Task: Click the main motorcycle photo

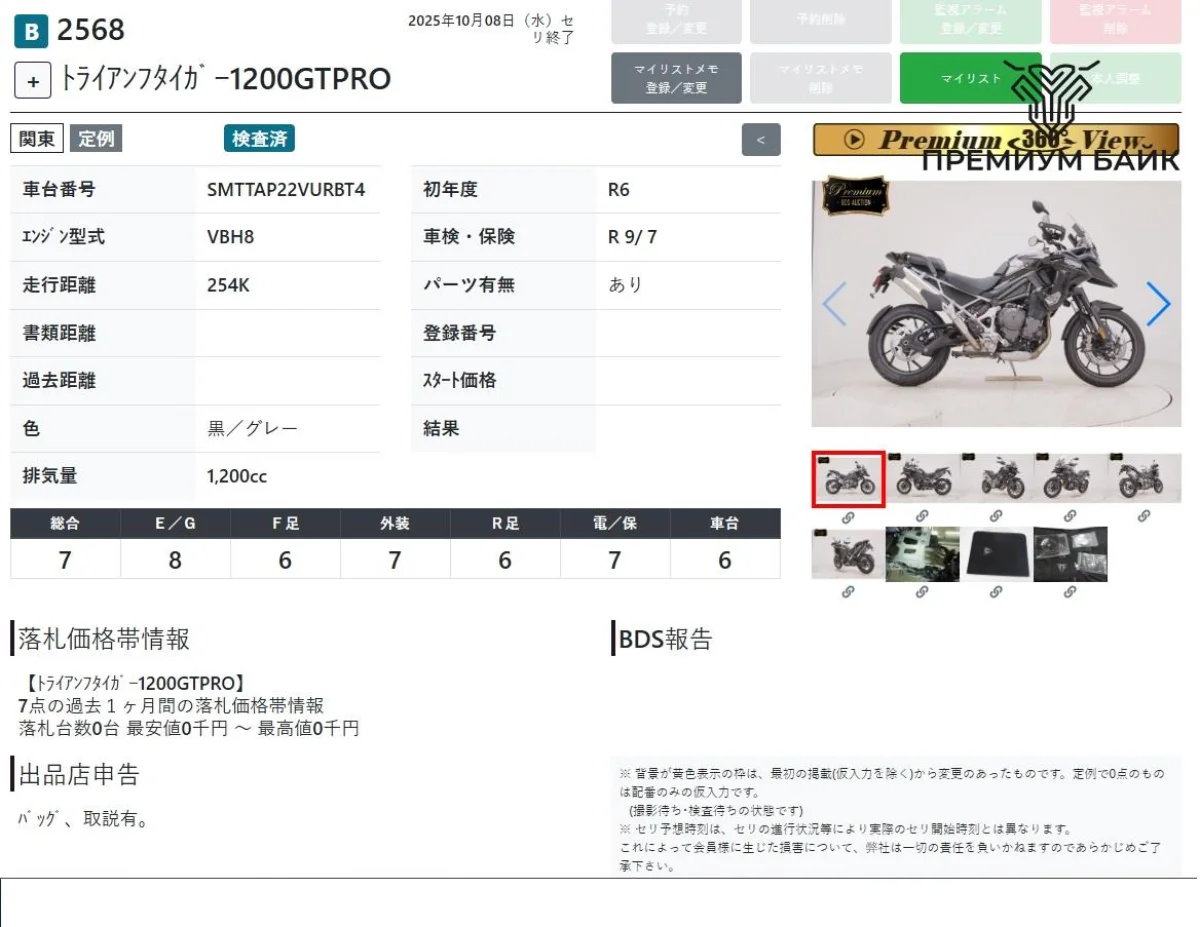Action: 995,304
